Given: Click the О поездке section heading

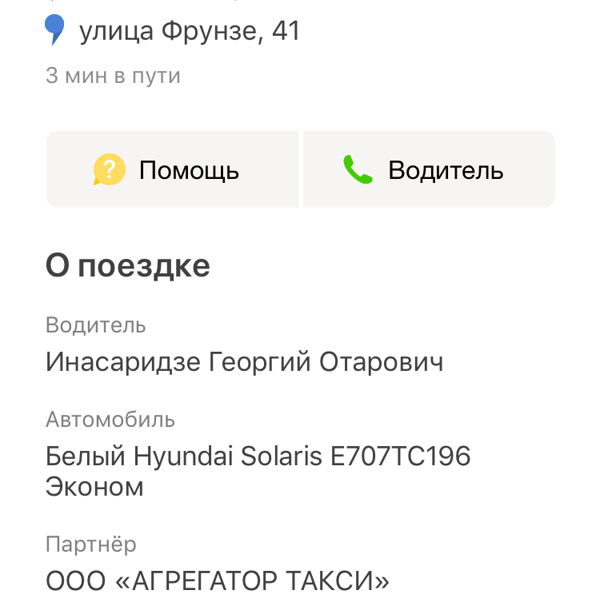Looking at the screenshot, I should point(128,266).
